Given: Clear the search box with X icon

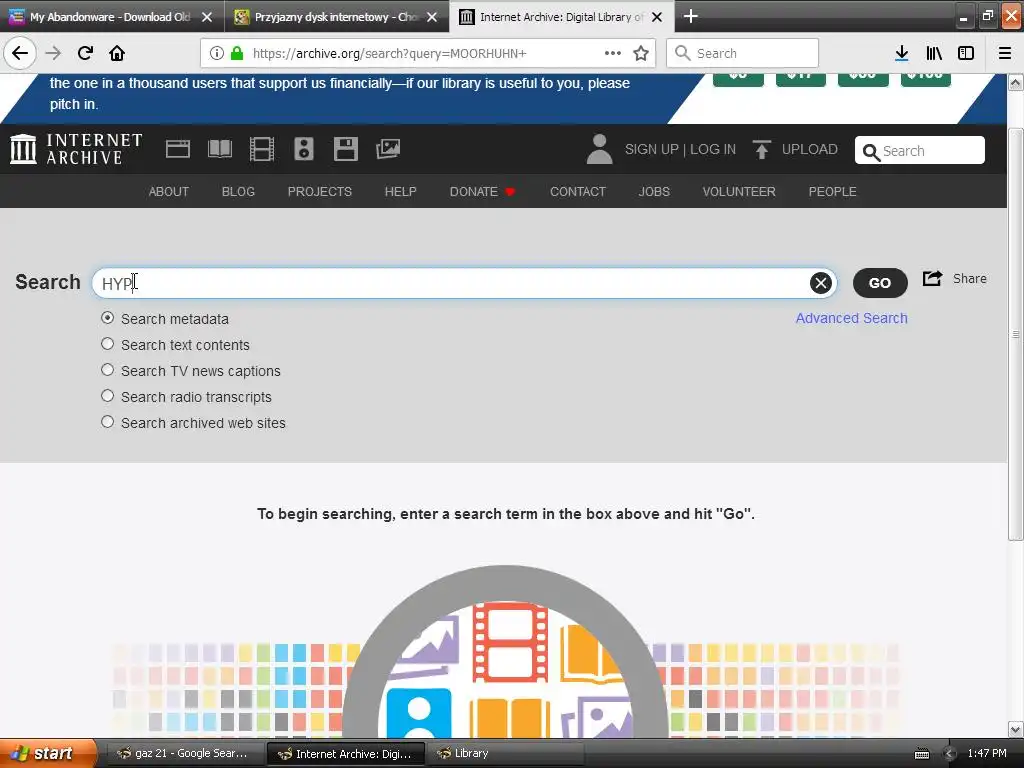Looking at the screenshot, I should click(821, 283).
